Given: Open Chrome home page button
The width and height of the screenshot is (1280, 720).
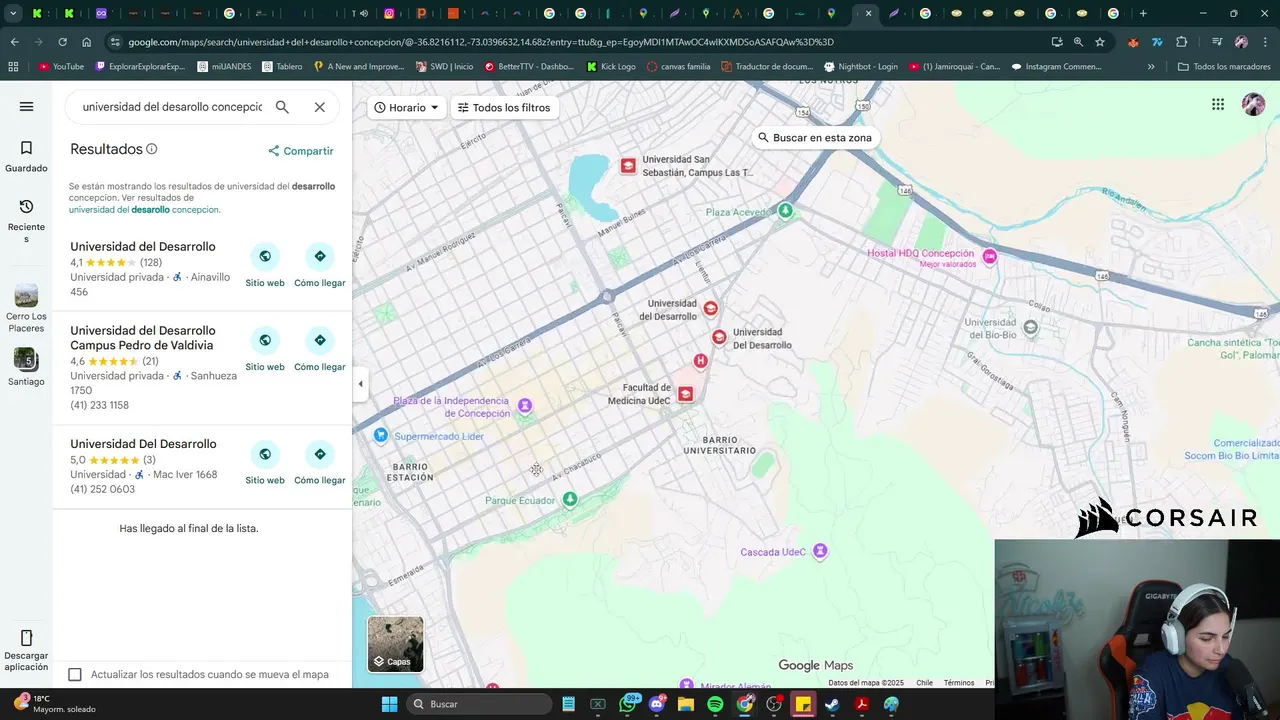Looking at the screenshot, I should [x=87, y=42].
